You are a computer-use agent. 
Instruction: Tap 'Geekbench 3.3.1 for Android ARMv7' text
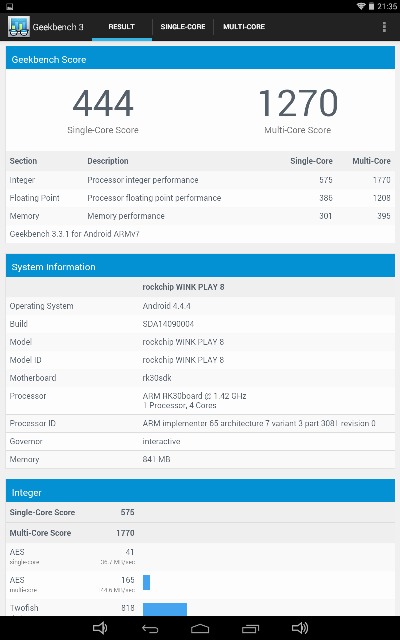coord(75,234)
